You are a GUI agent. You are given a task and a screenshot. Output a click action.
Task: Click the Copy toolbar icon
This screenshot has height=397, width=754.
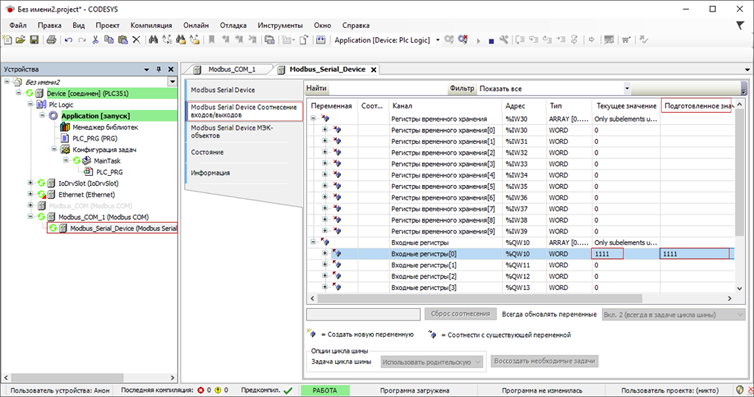click(x=109, y=40)
